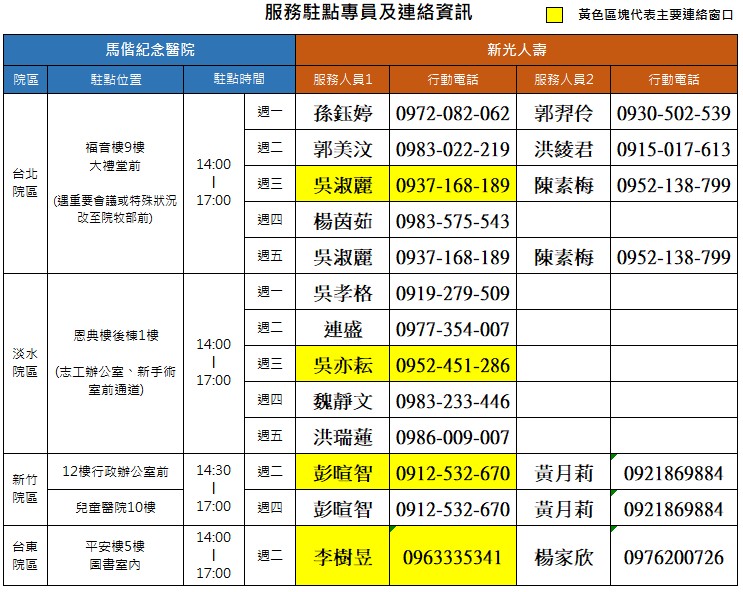Image resolution: width=743 pixels, height=592 pixels.
Task: Click the note 遇重要會議或特殊狀況改至院牧部前
Action: [x=116, y=209]
